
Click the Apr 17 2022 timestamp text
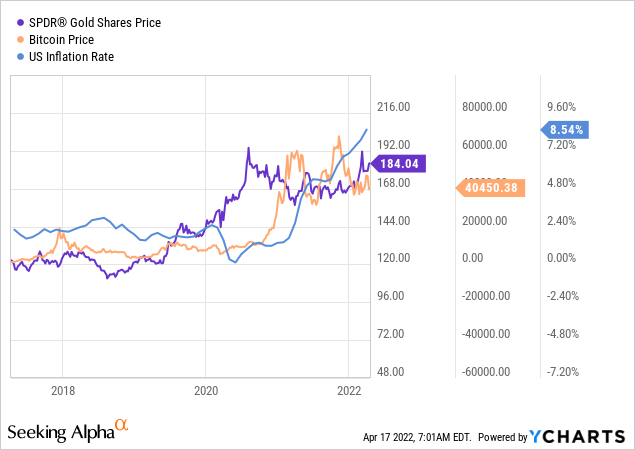click(416, 438)
